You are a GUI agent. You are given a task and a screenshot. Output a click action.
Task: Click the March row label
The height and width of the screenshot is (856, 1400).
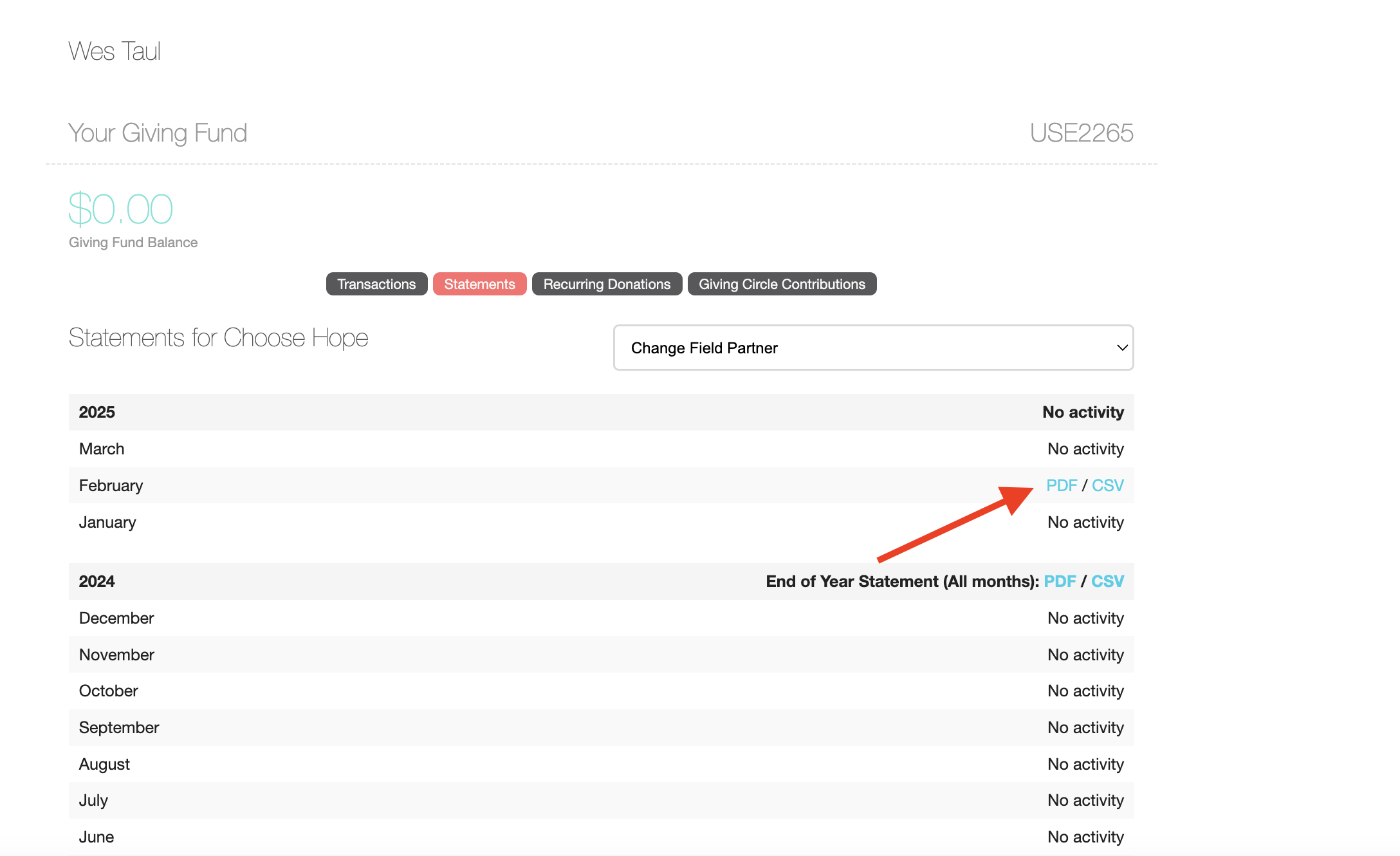[x=102, y=449]
